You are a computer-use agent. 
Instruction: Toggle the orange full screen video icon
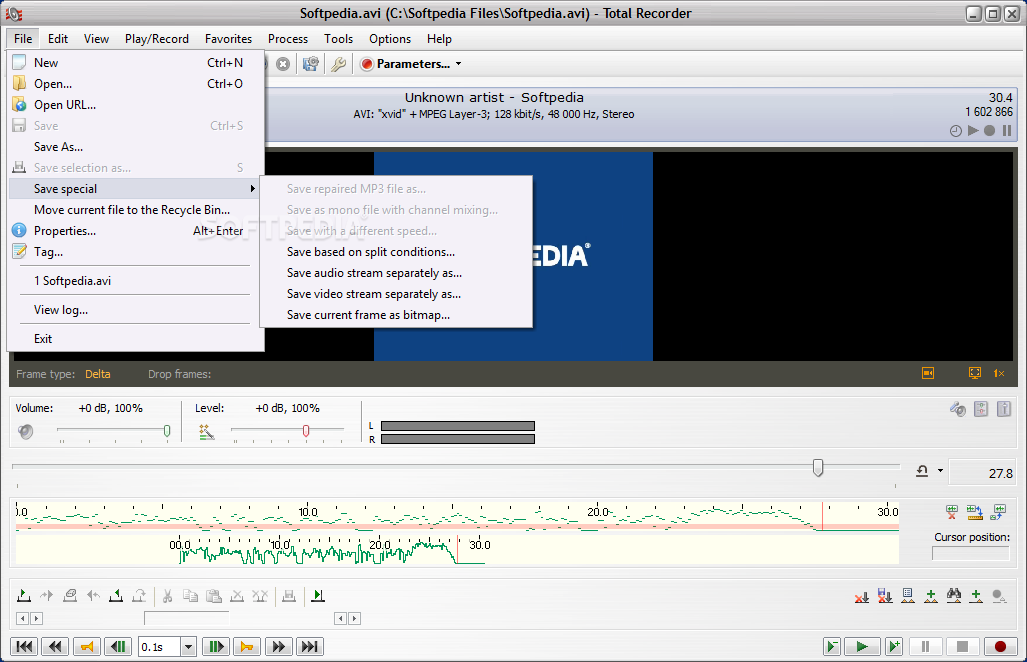[x=975, y=373]
